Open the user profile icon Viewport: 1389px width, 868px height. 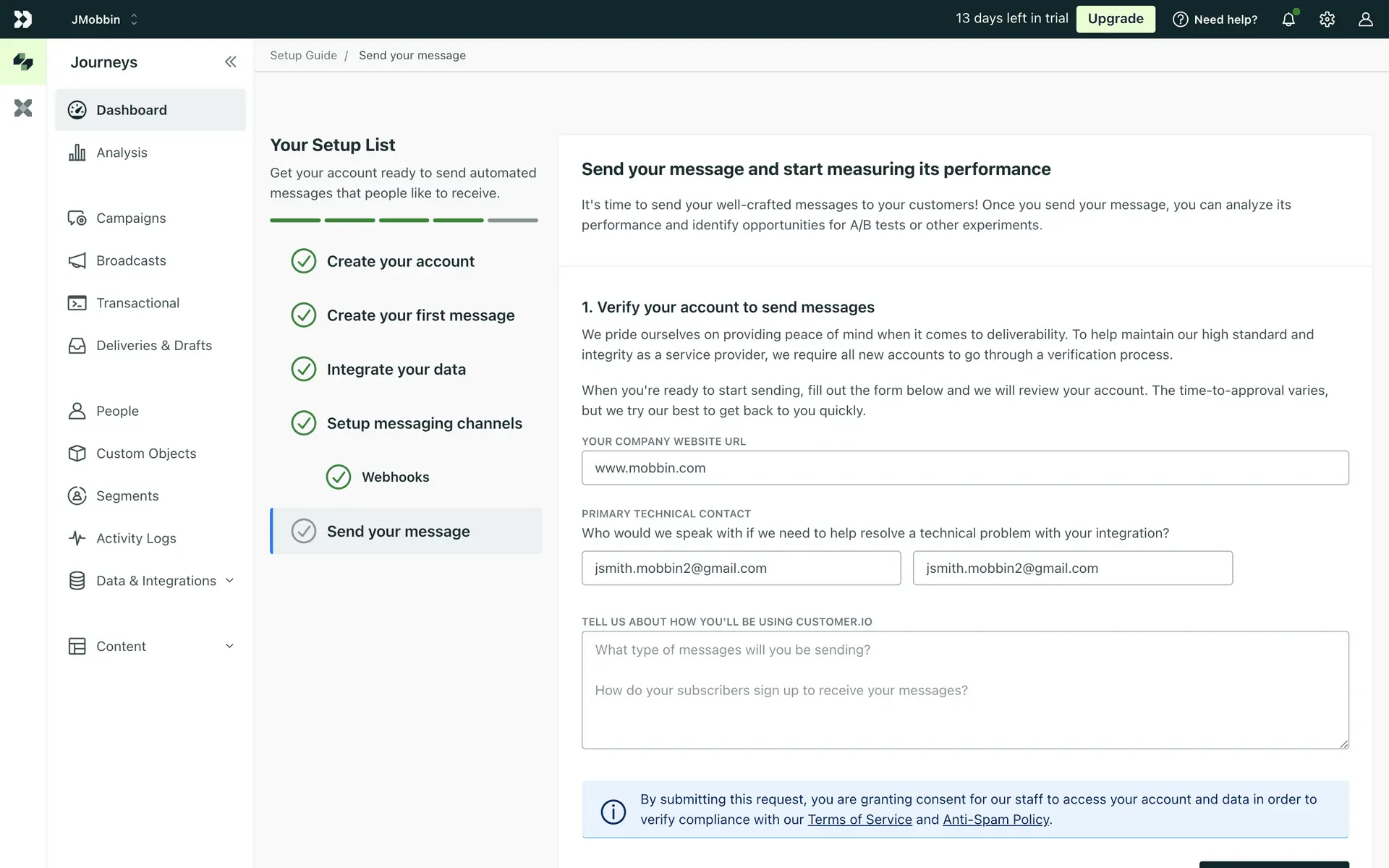click(x=1365, y=20)
